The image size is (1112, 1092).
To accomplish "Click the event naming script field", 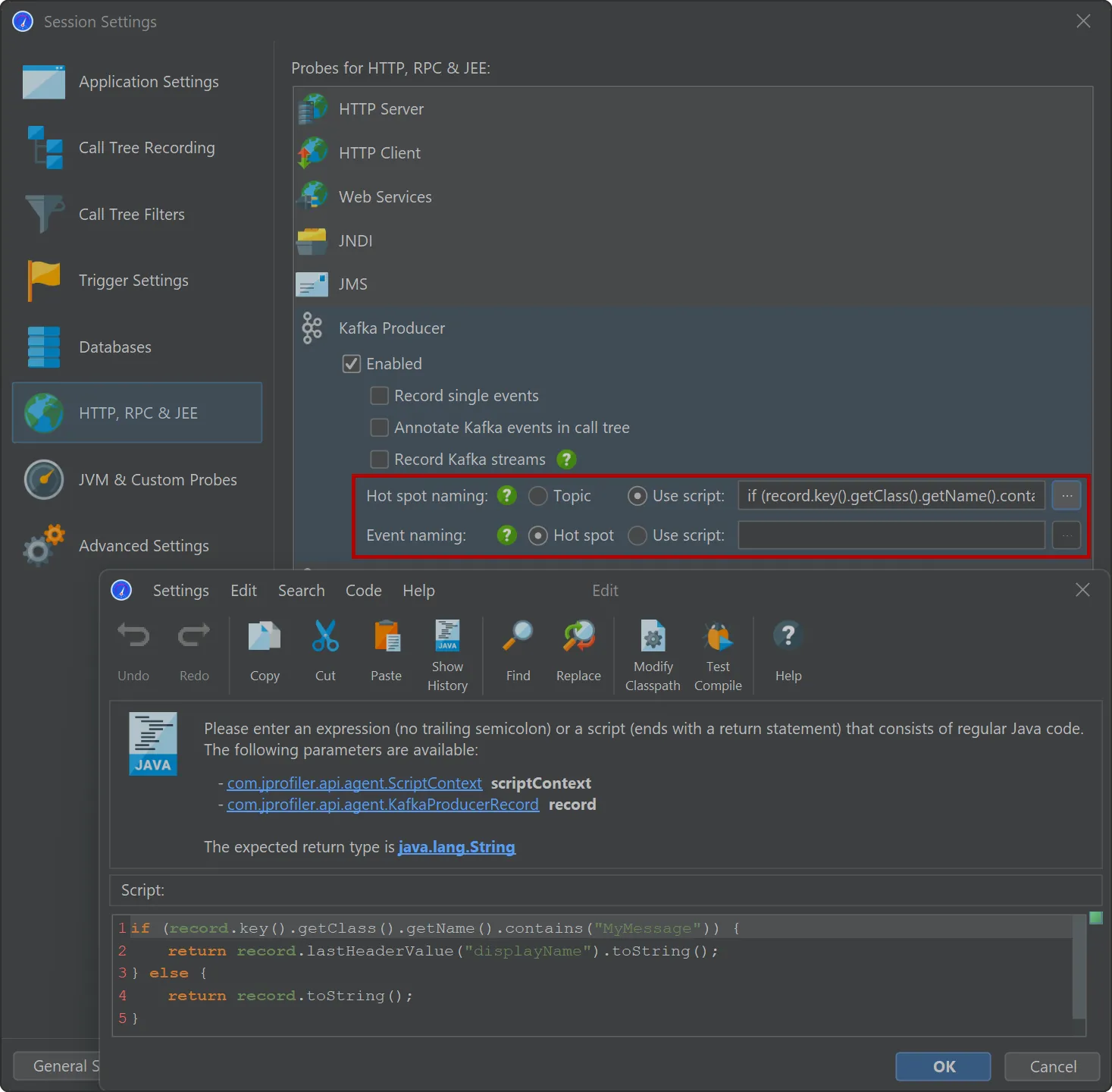I will tap(891, 535).
